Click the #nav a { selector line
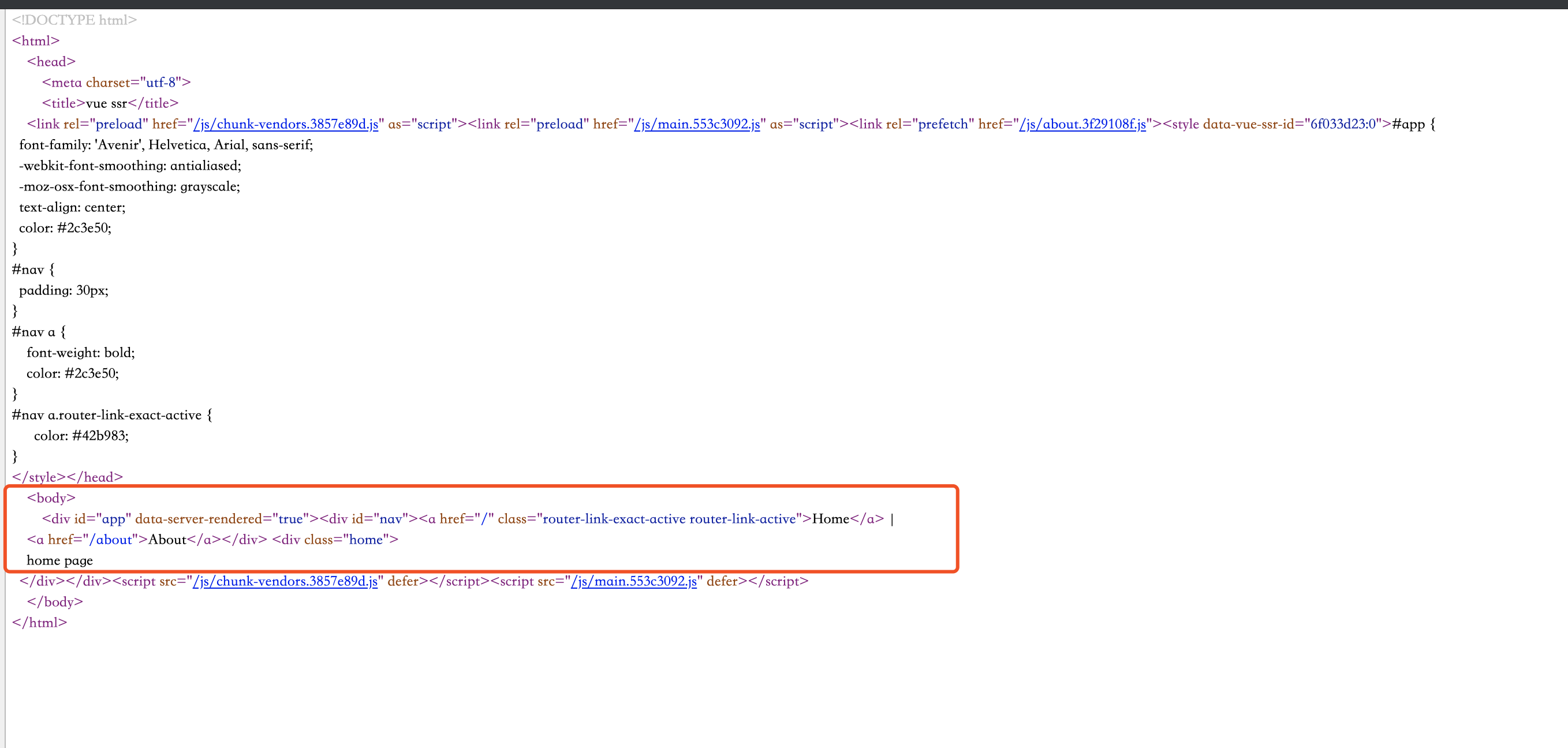Image resolution: width=1568 pixels, height=748 pixels. coord(39,332)
